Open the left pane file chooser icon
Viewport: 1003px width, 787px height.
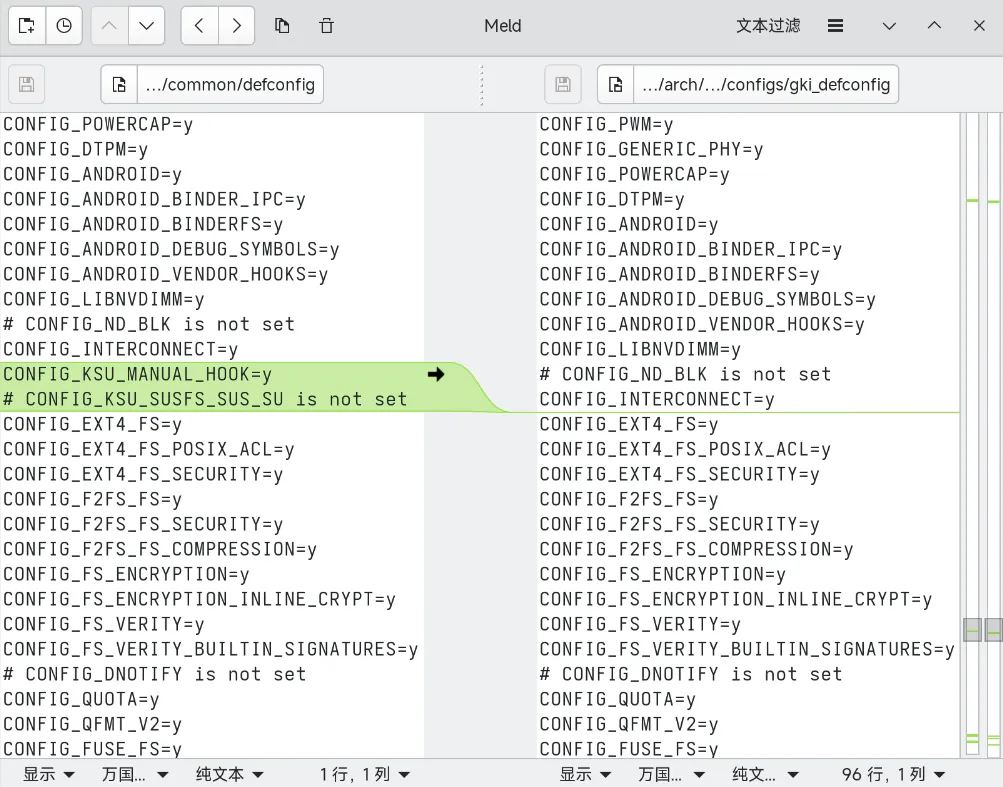click(119, 84)
